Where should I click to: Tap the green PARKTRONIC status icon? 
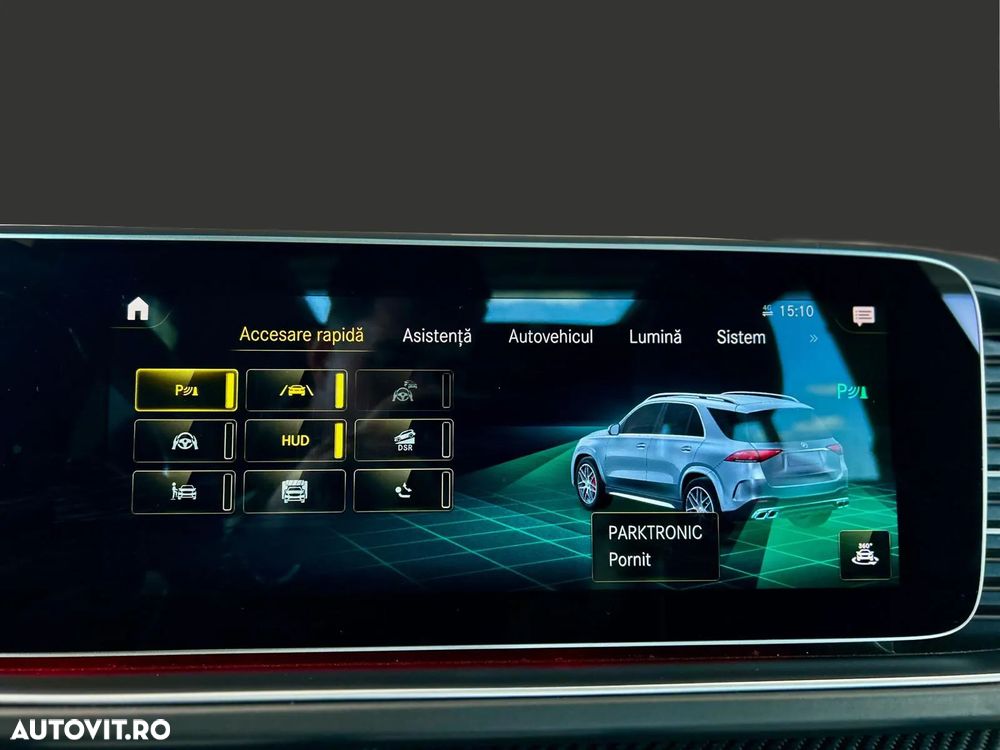pos(852,391)
